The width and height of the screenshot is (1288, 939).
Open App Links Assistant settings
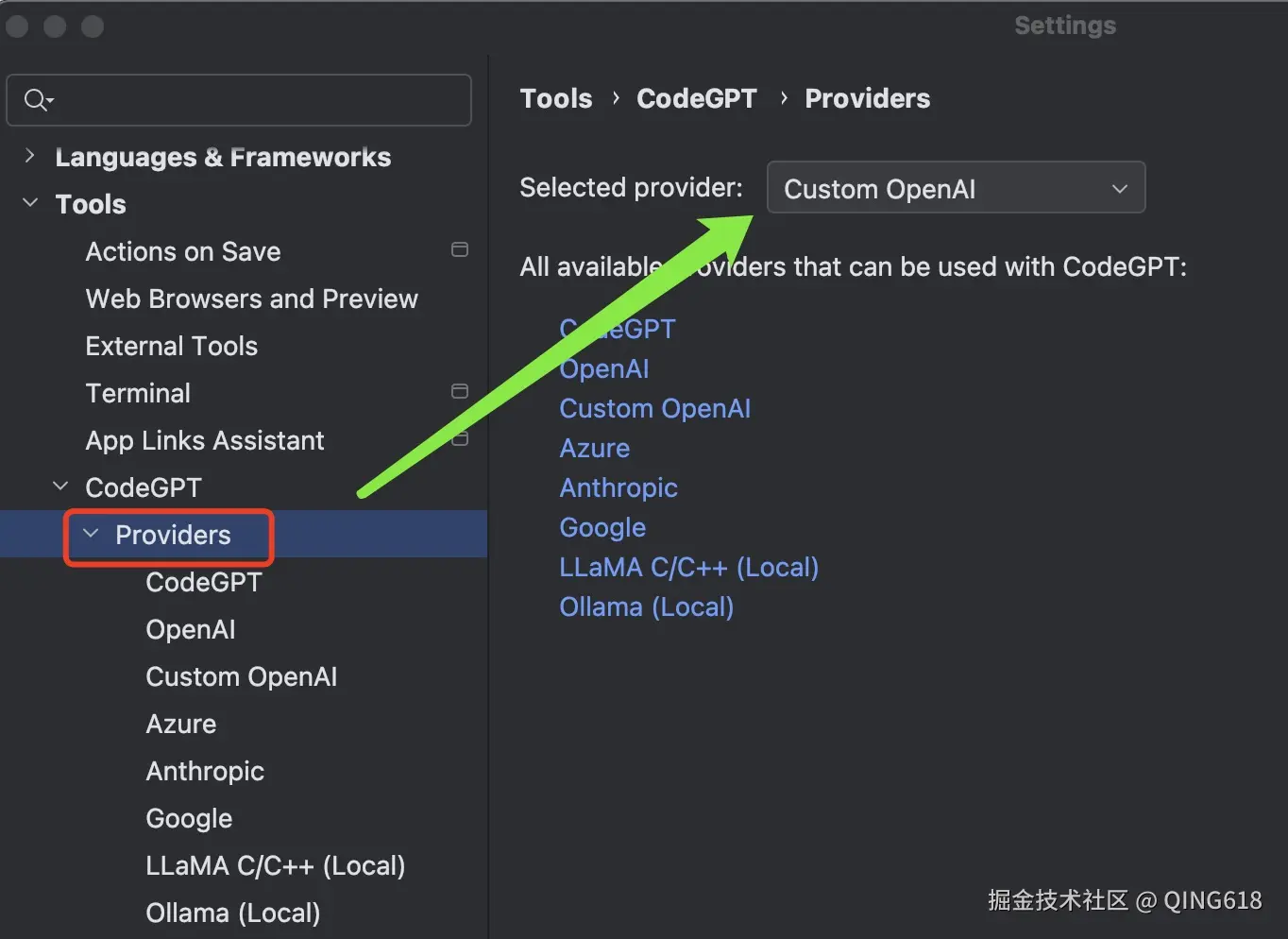(204, 441)
